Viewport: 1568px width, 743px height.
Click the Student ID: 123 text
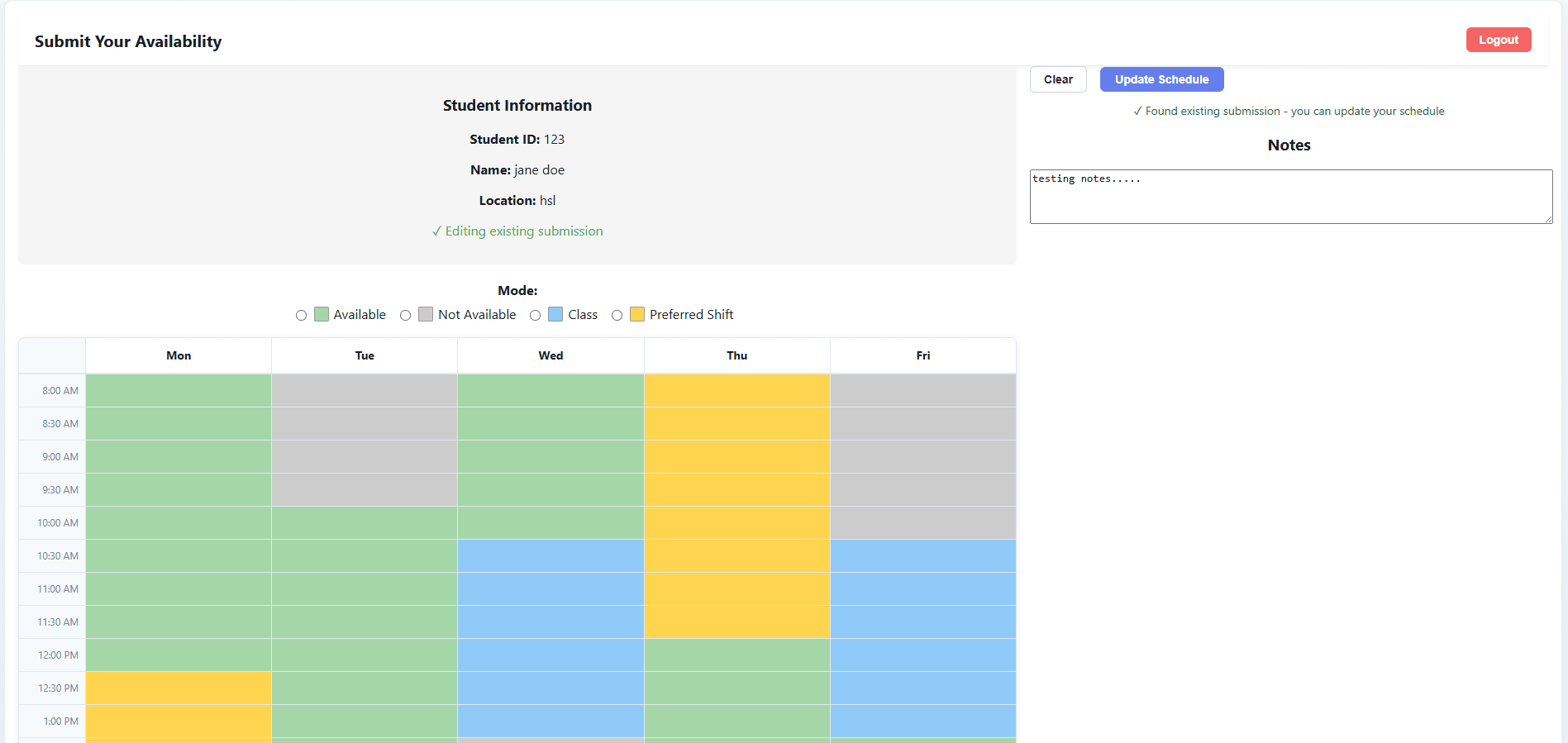click(517, 140)
